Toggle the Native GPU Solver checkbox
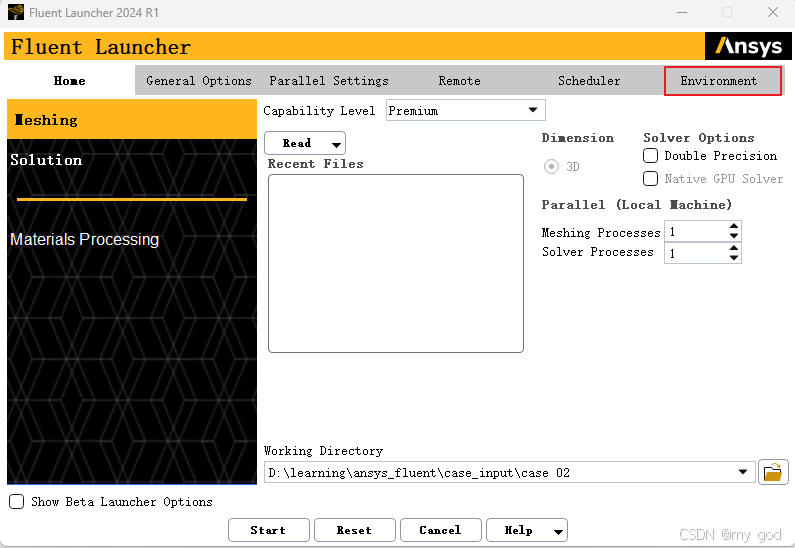Screen dimensions: 795x548 tap(651, 178)
